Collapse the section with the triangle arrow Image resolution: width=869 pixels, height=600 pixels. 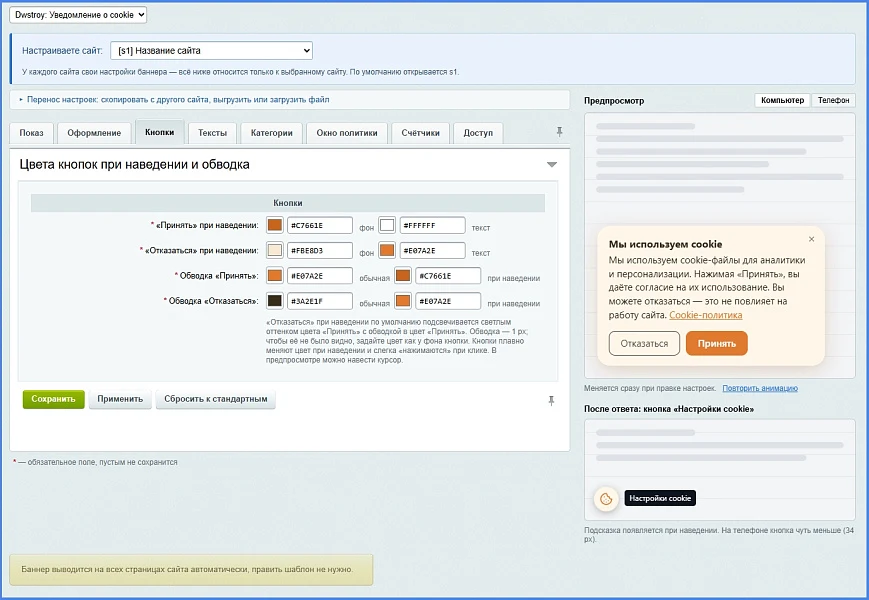551,165
